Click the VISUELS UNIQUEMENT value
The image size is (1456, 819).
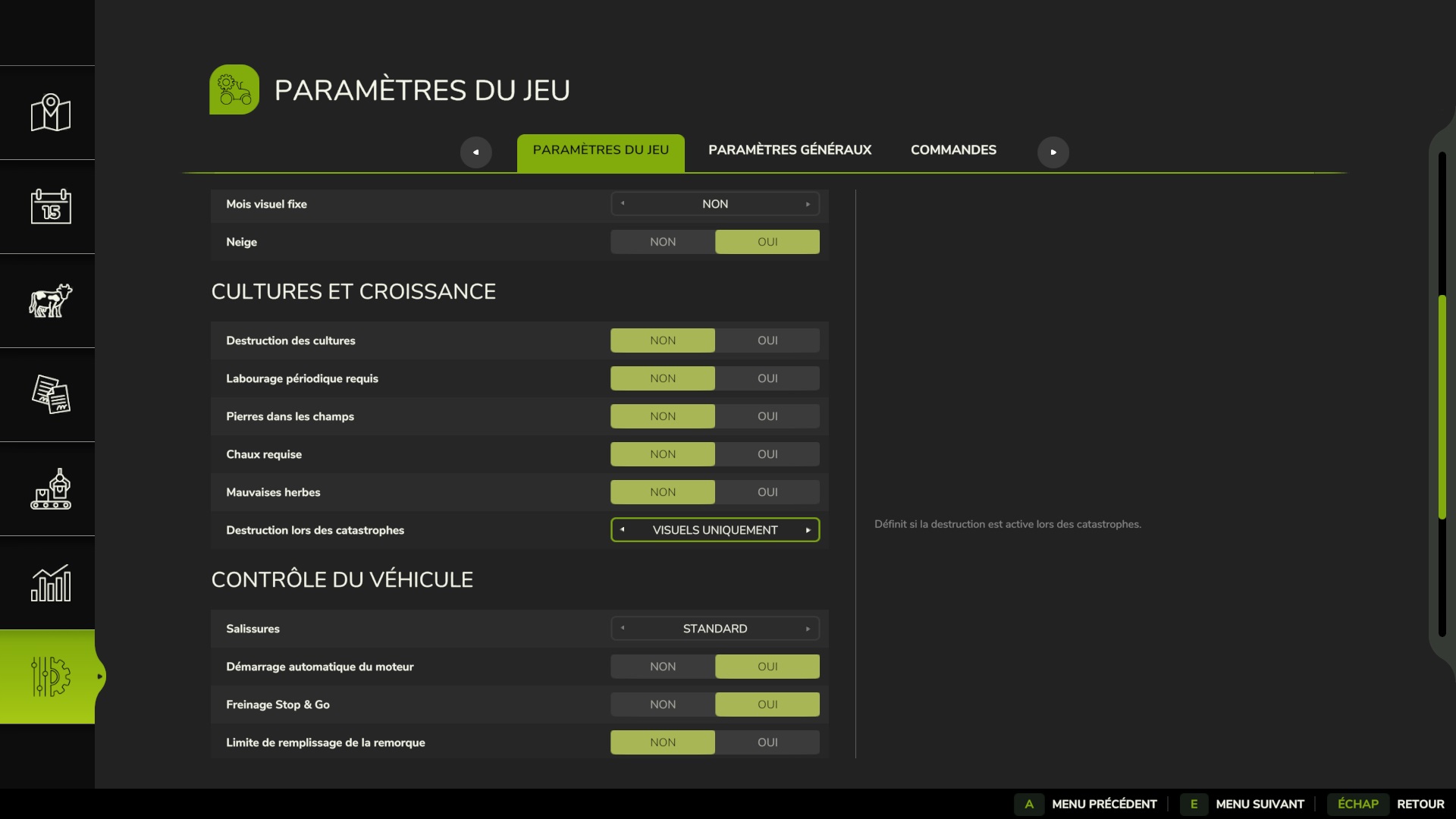pos(715,530)
